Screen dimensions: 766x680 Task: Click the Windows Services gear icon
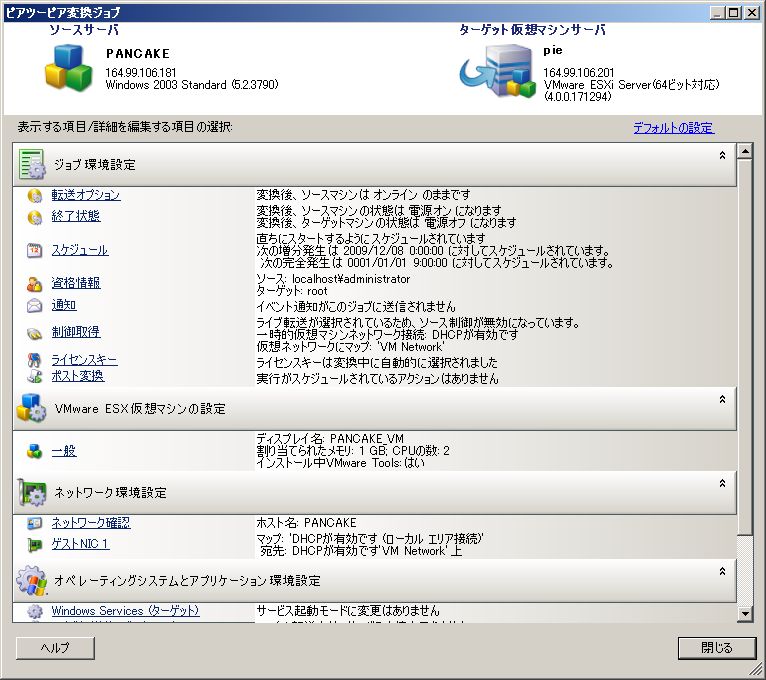point(34,611)
